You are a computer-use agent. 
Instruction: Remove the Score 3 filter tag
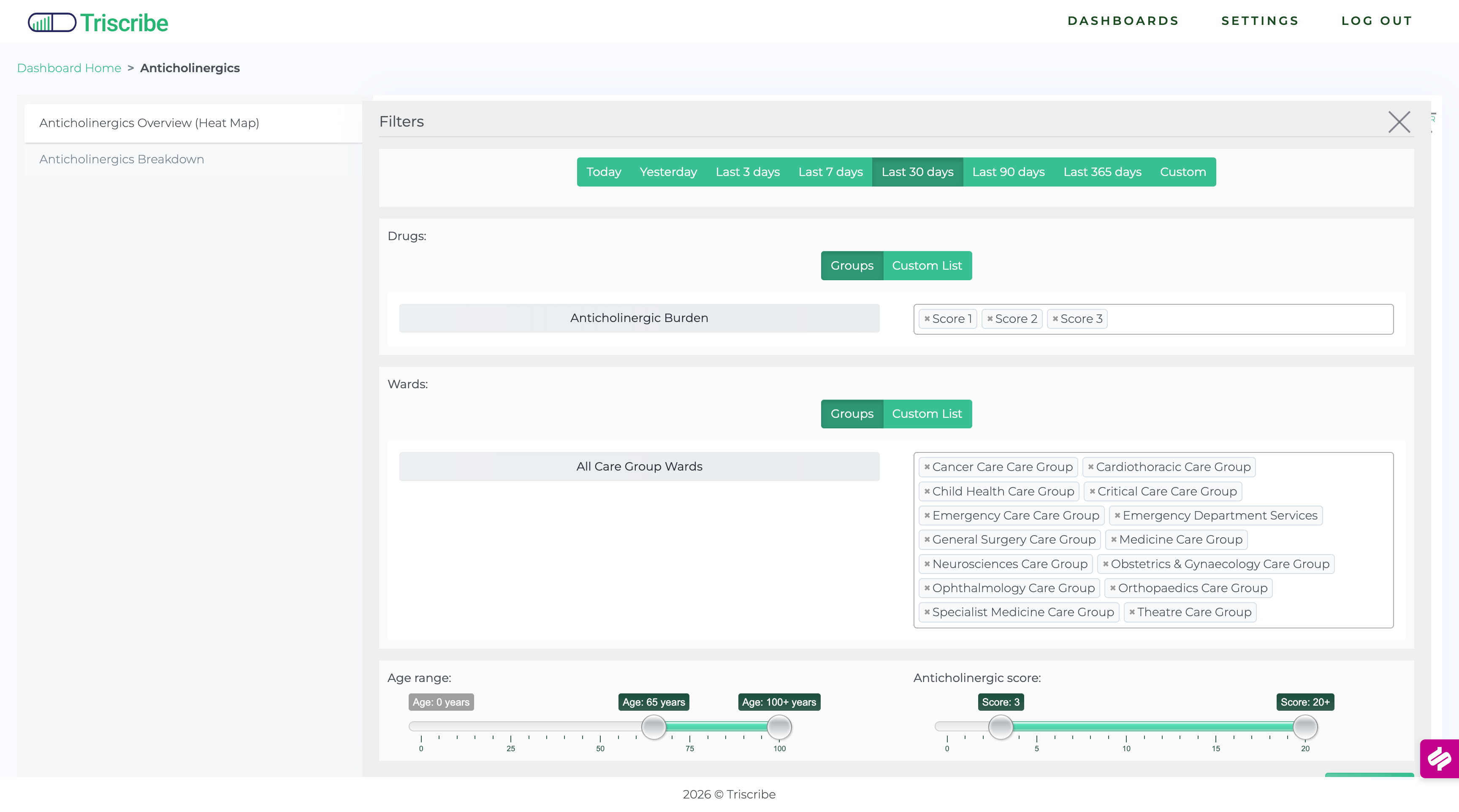click(1056, 318)
